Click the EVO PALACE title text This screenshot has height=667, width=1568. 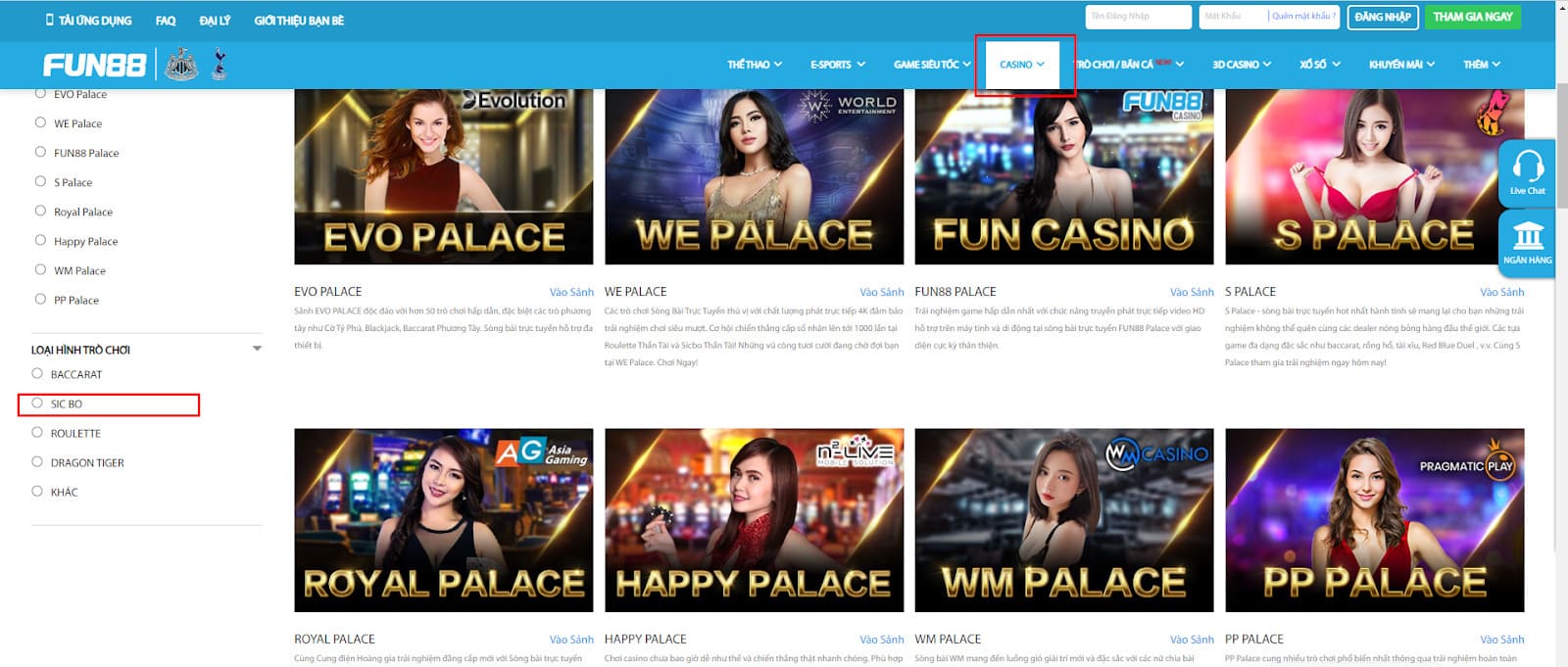point(327,292)
